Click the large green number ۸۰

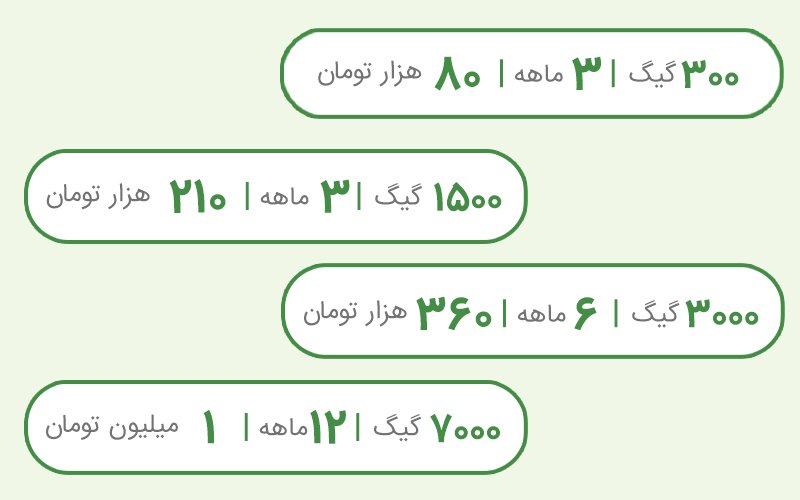[x=458, y=74]
